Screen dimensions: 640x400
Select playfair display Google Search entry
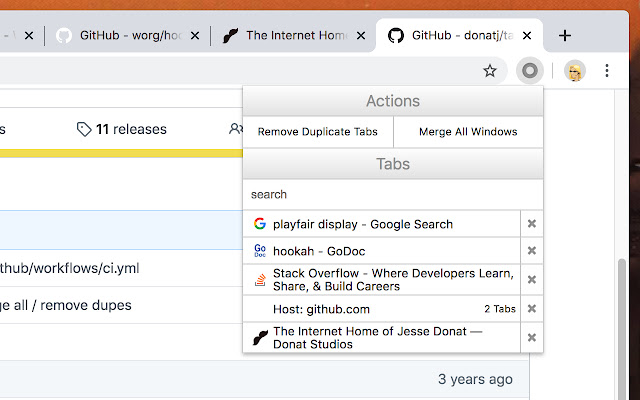click(362, 224)
